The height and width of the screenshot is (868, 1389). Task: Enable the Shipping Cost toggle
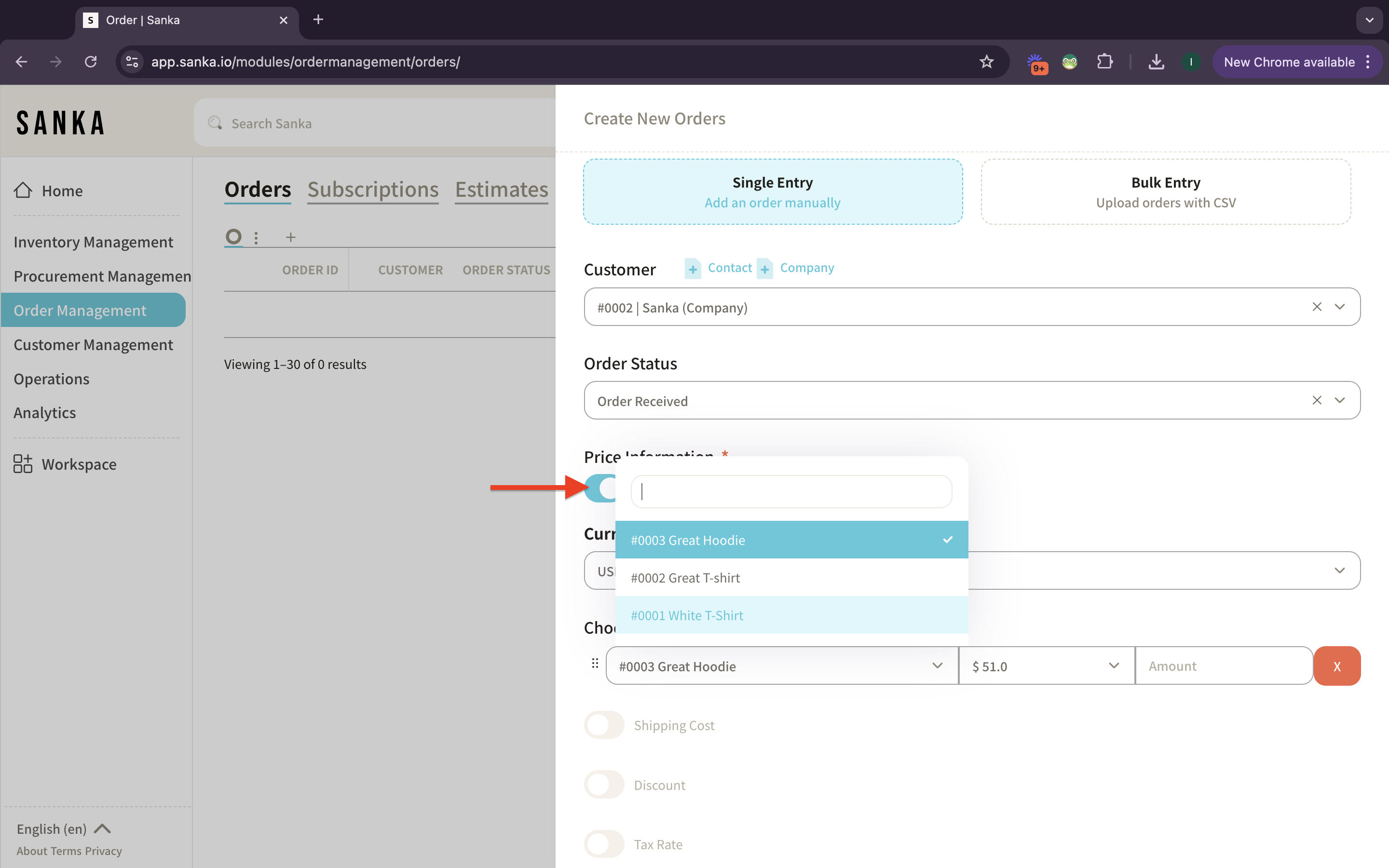tap(604, 725)
